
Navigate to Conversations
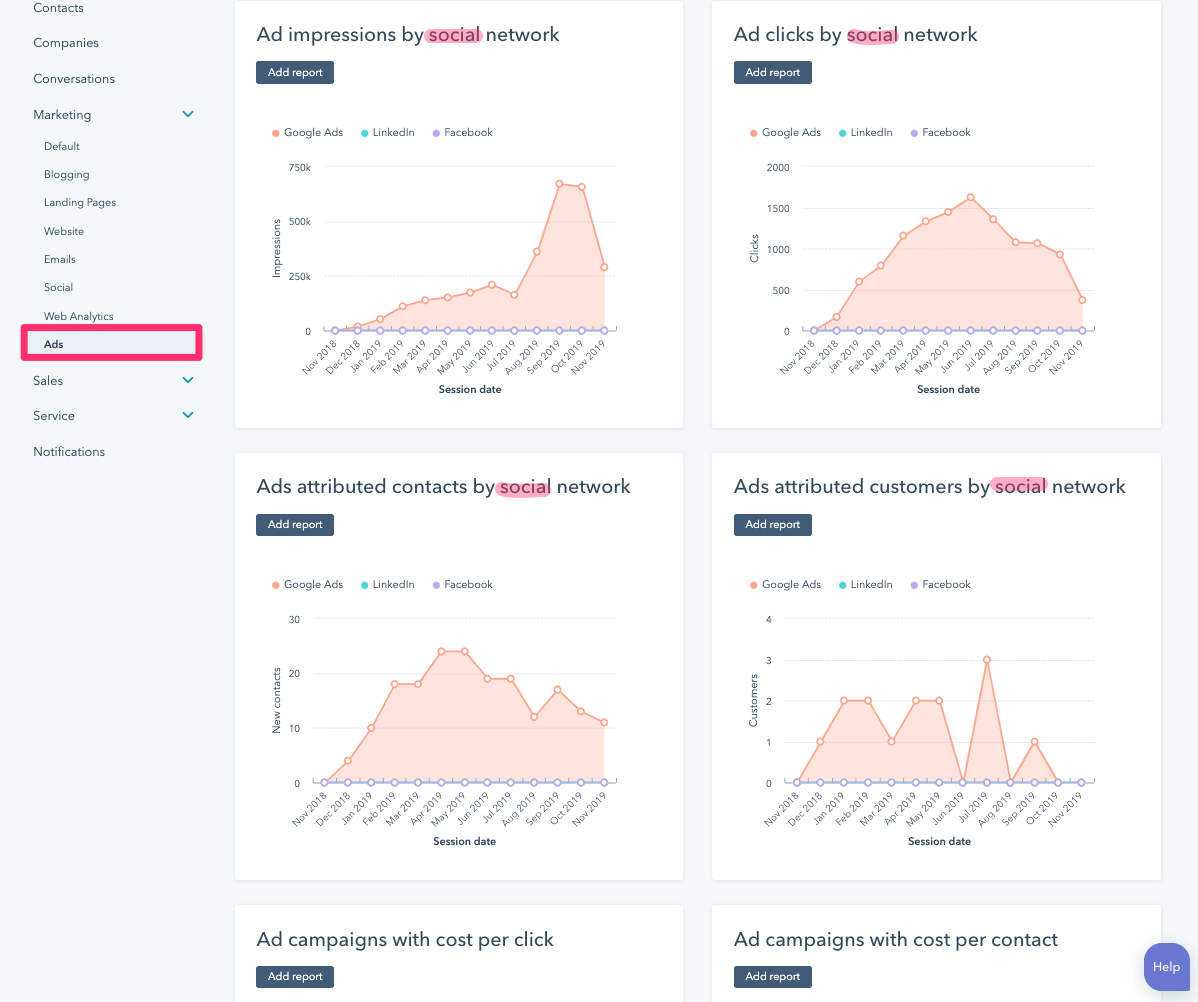click(74, 78)
